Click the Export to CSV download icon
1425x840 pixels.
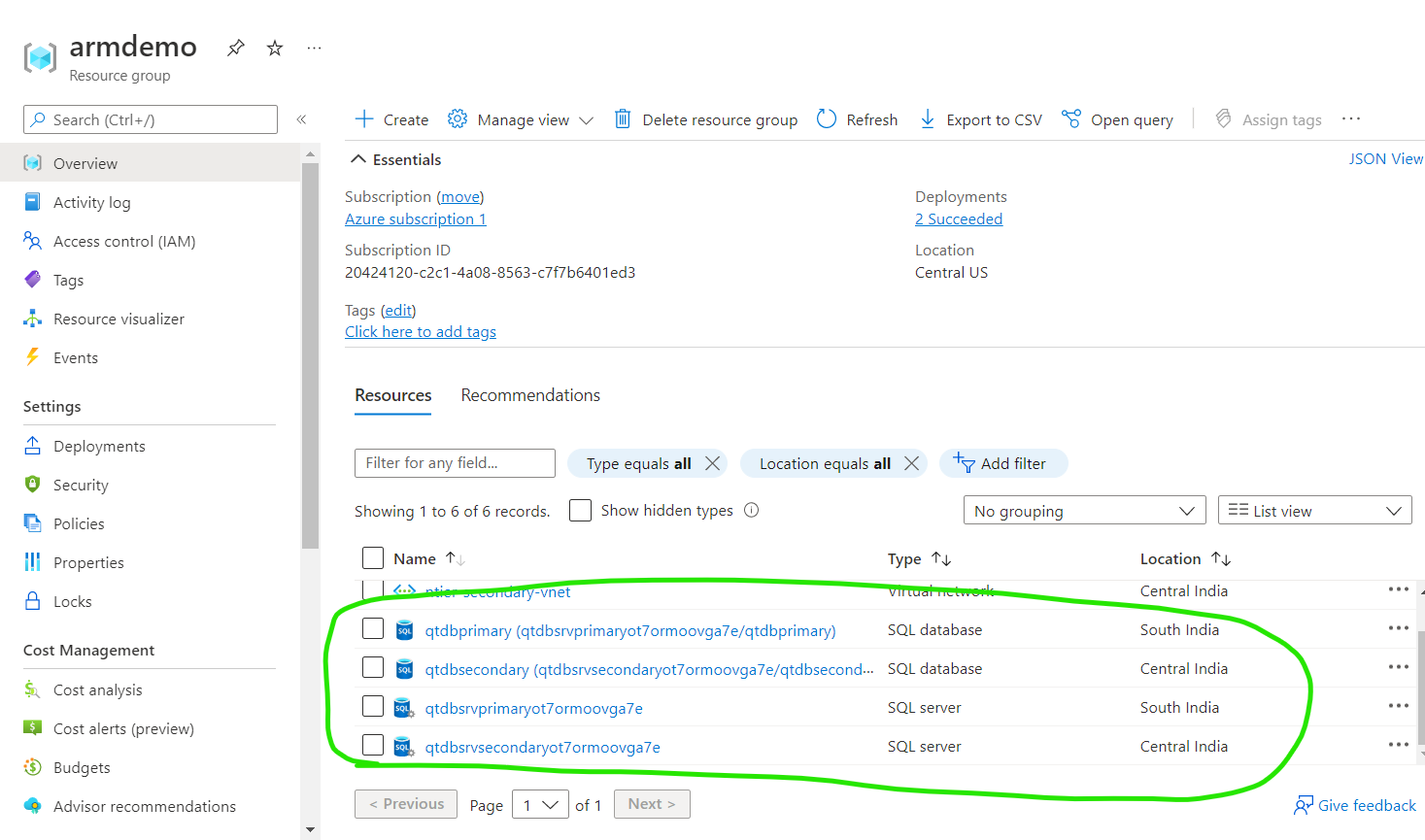click(x=928, y=118)
